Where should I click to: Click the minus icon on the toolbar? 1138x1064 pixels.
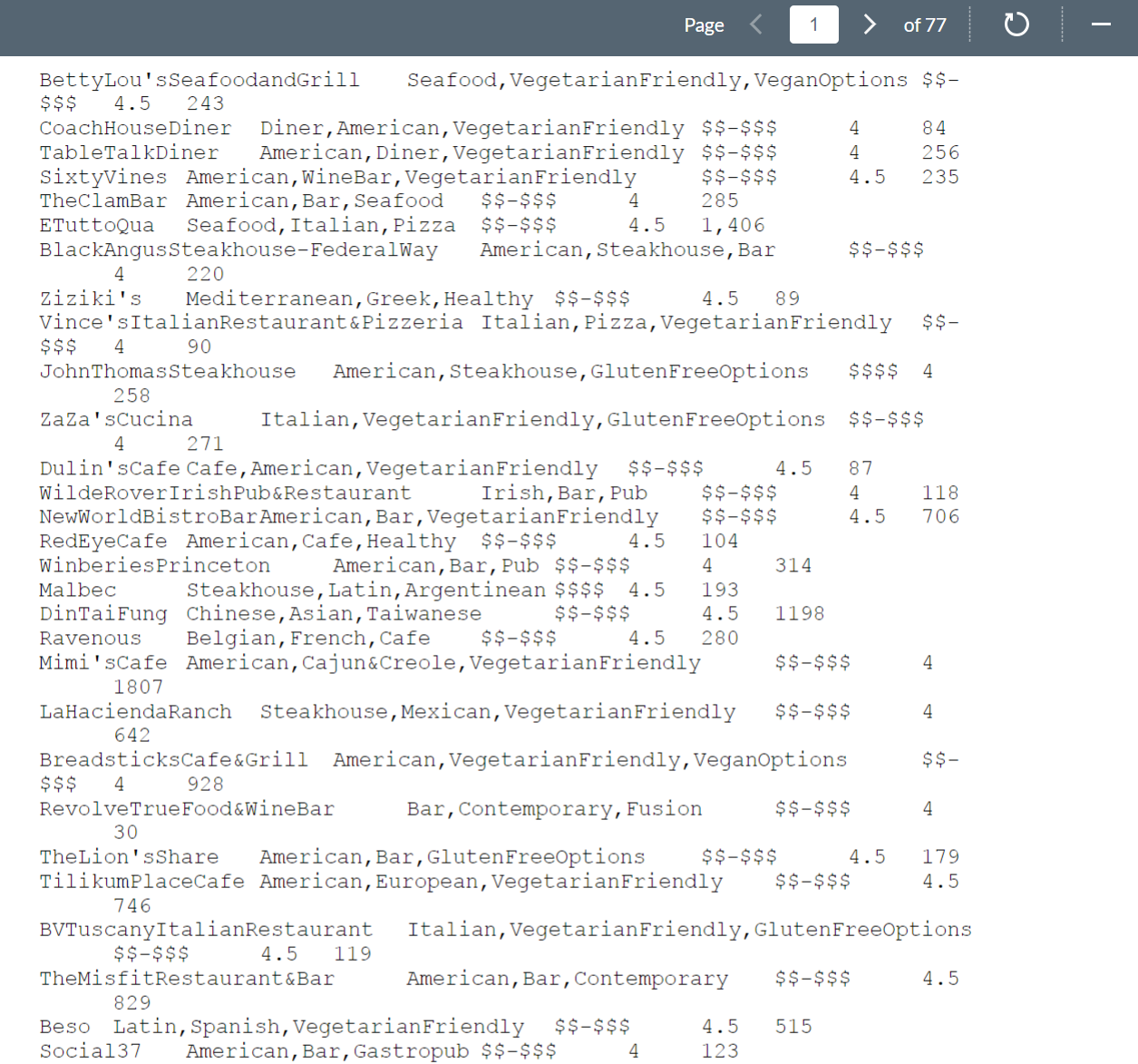[x=1101, y=25]
